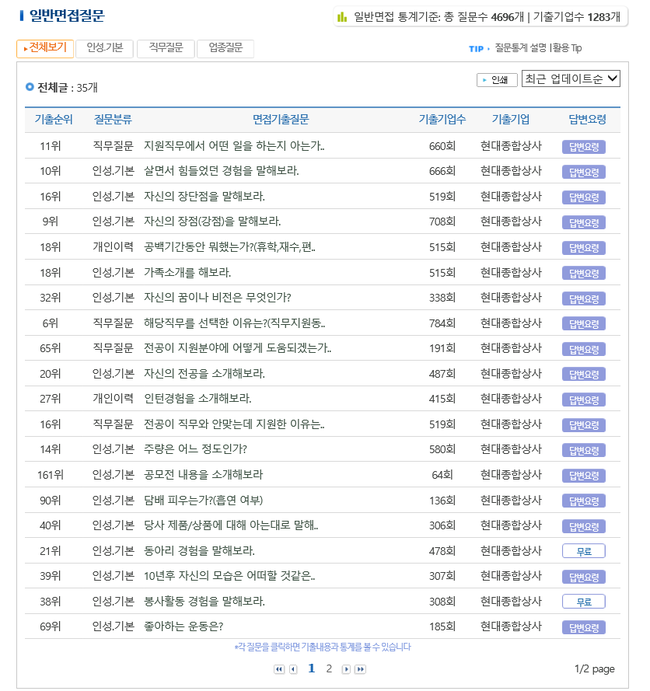Click 답변요령 button for the 161위 row

(x=583, y=476)
